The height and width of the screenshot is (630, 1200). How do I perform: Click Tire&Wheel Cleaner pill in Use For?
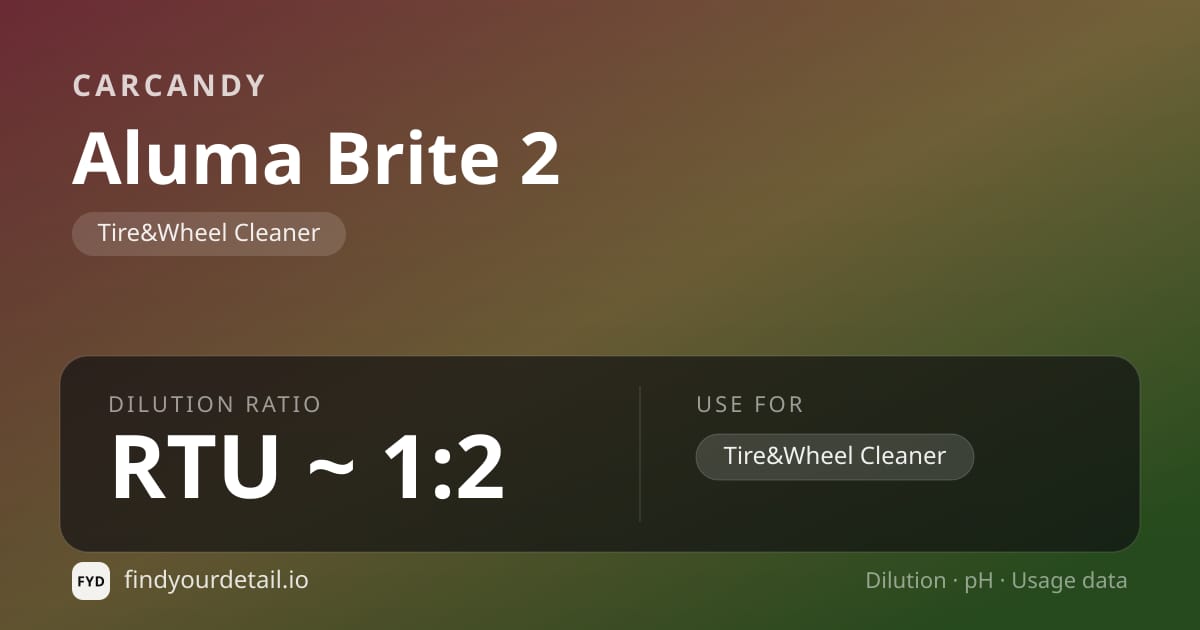click(x=835, y=456)
